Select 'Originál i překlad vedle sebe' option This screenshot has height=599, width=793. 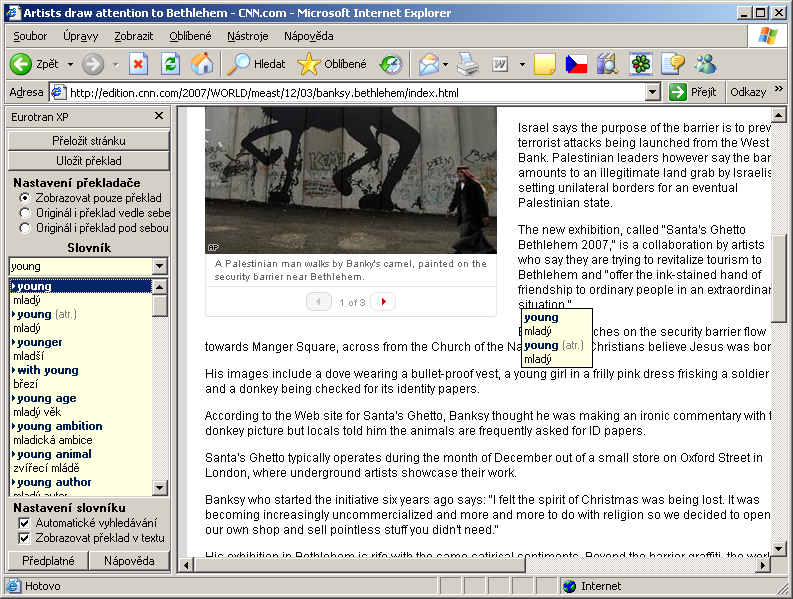(25, 213)
